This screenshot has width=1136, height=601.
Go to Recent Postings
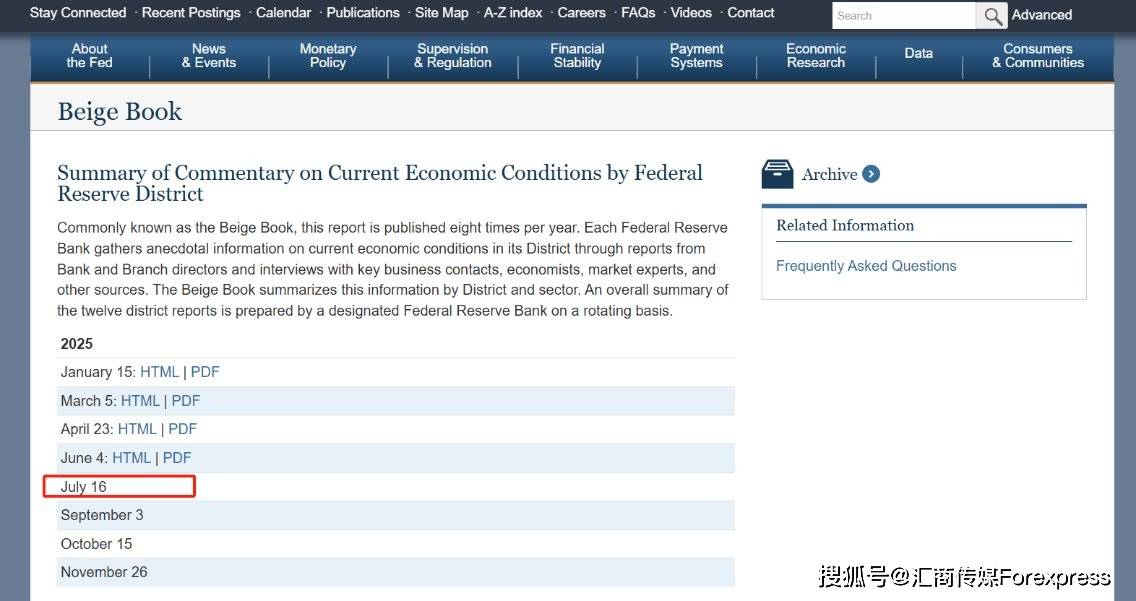pos(191,12)
